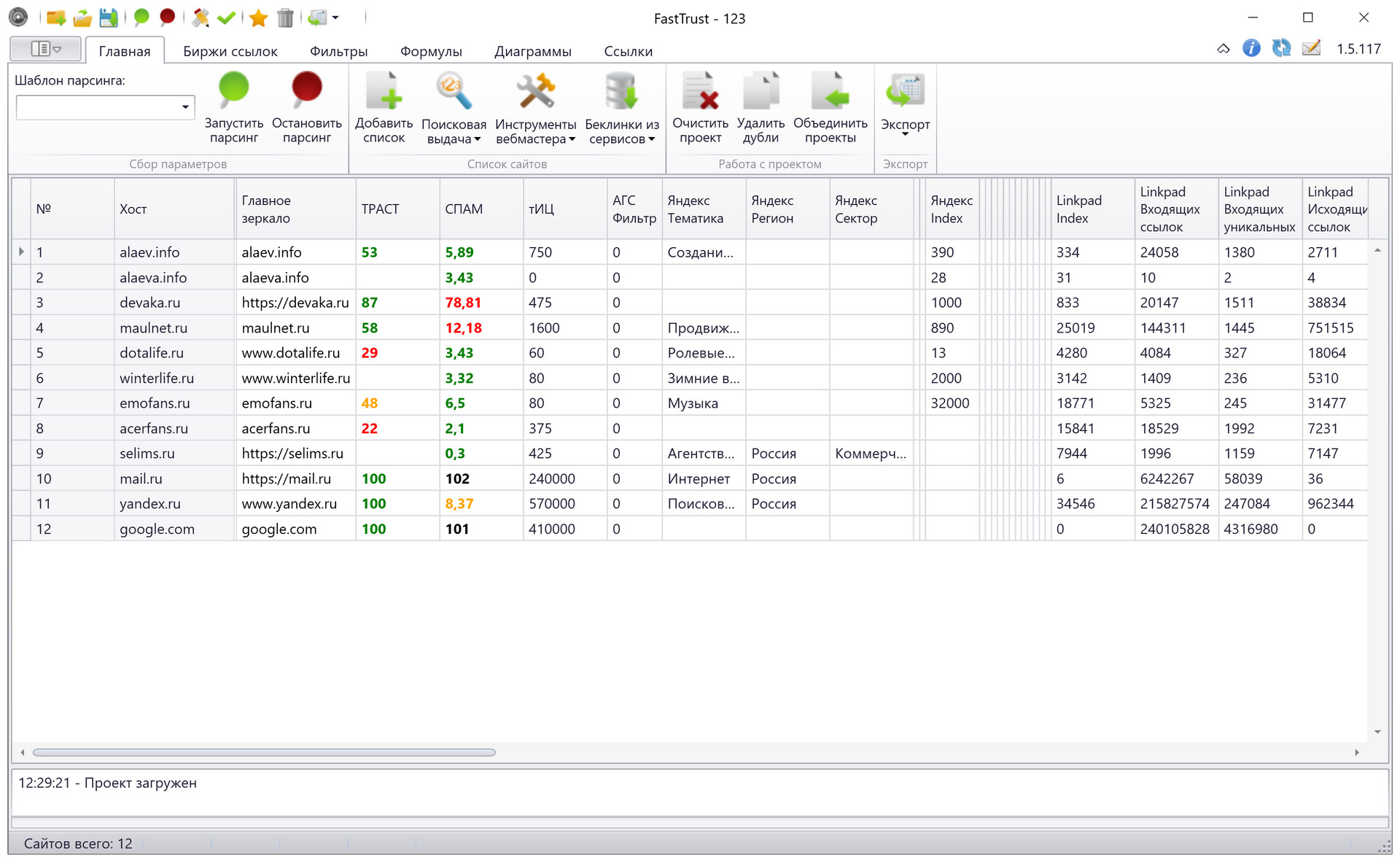This screenshot has height=862, width=1400.
Task: Stop parsing with Остановить парсинг
Action: (307, 108)
